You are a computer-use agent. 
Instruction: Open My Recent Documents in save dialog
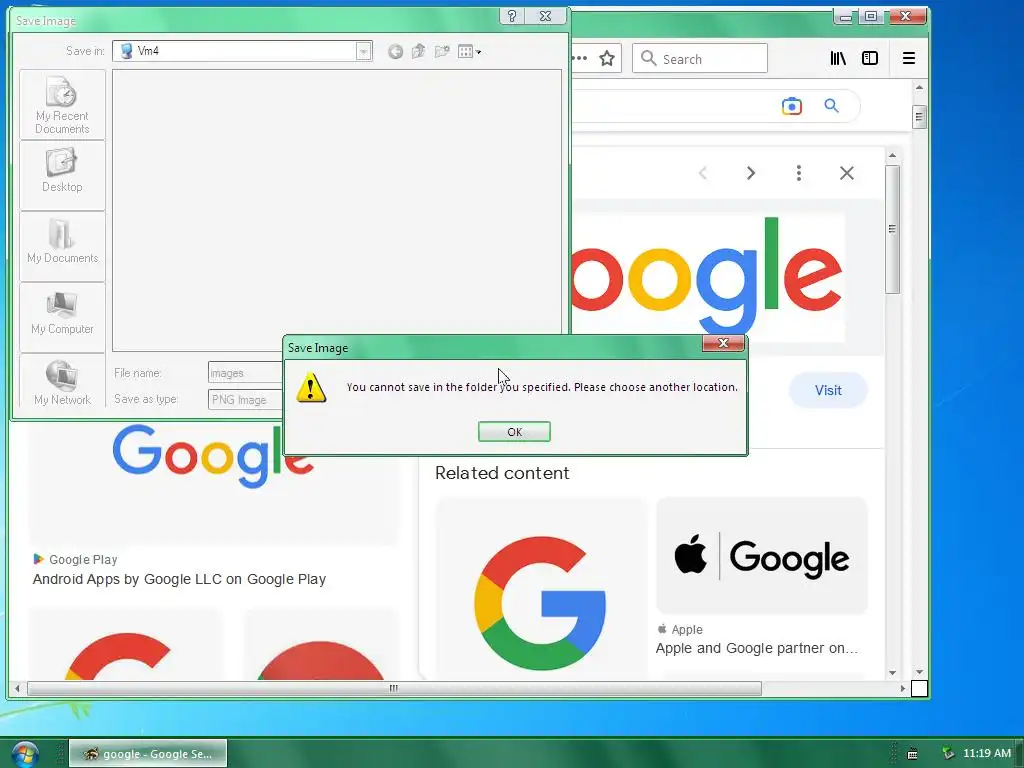[x=62, y=104]
